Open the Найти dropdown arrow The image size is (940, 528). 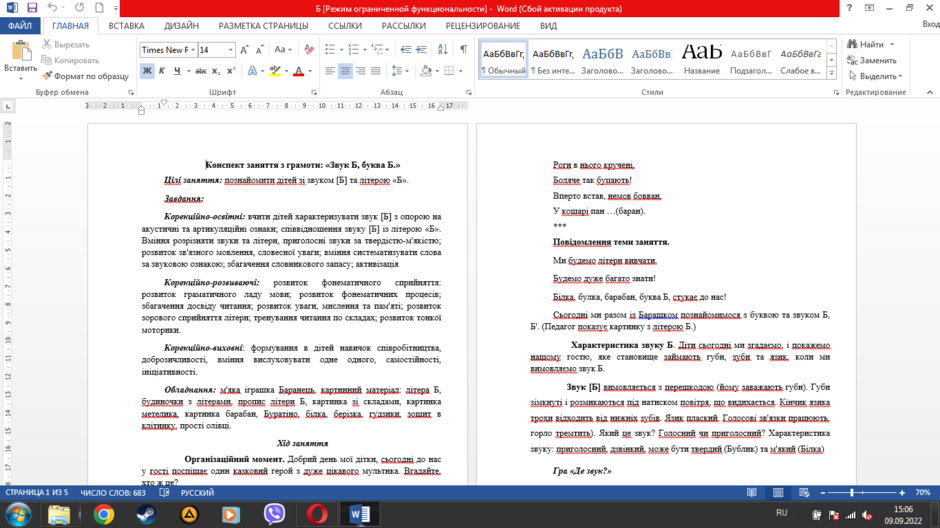click(x=892, y=44)
